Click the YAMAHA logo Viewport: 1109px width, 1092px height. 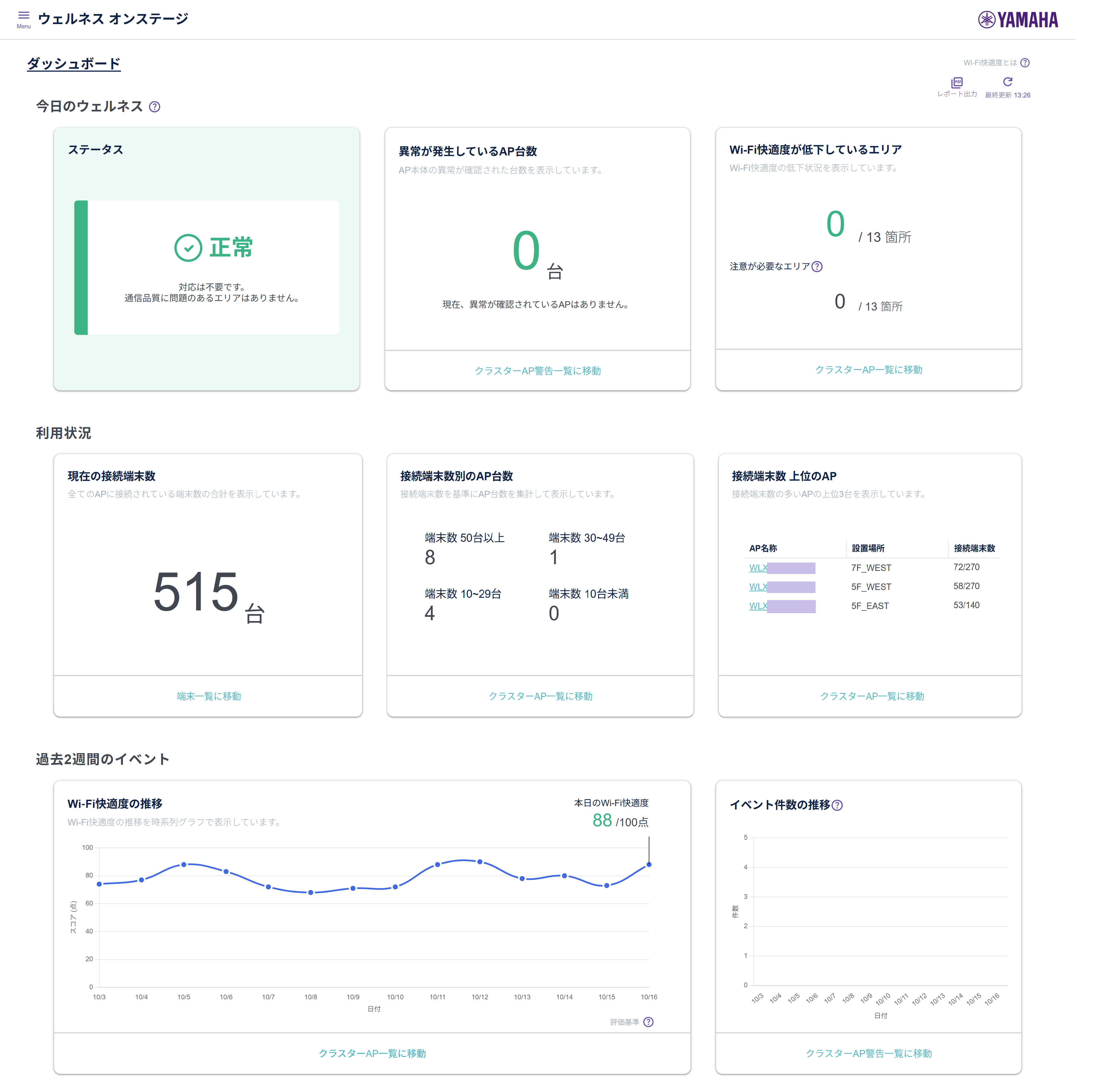pos(1017,20)
